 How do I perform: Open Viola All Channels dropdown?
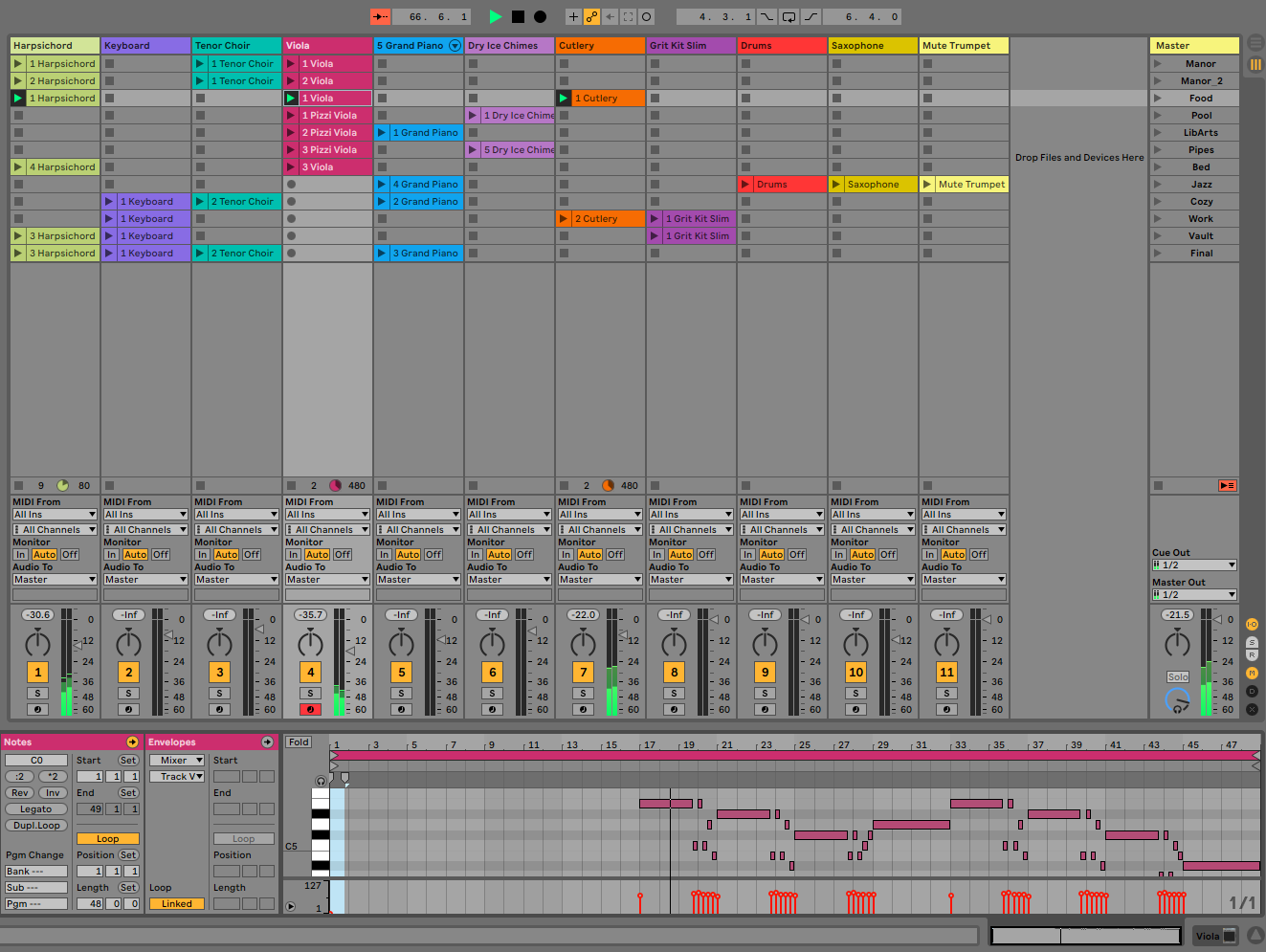[x=327, y=529]
